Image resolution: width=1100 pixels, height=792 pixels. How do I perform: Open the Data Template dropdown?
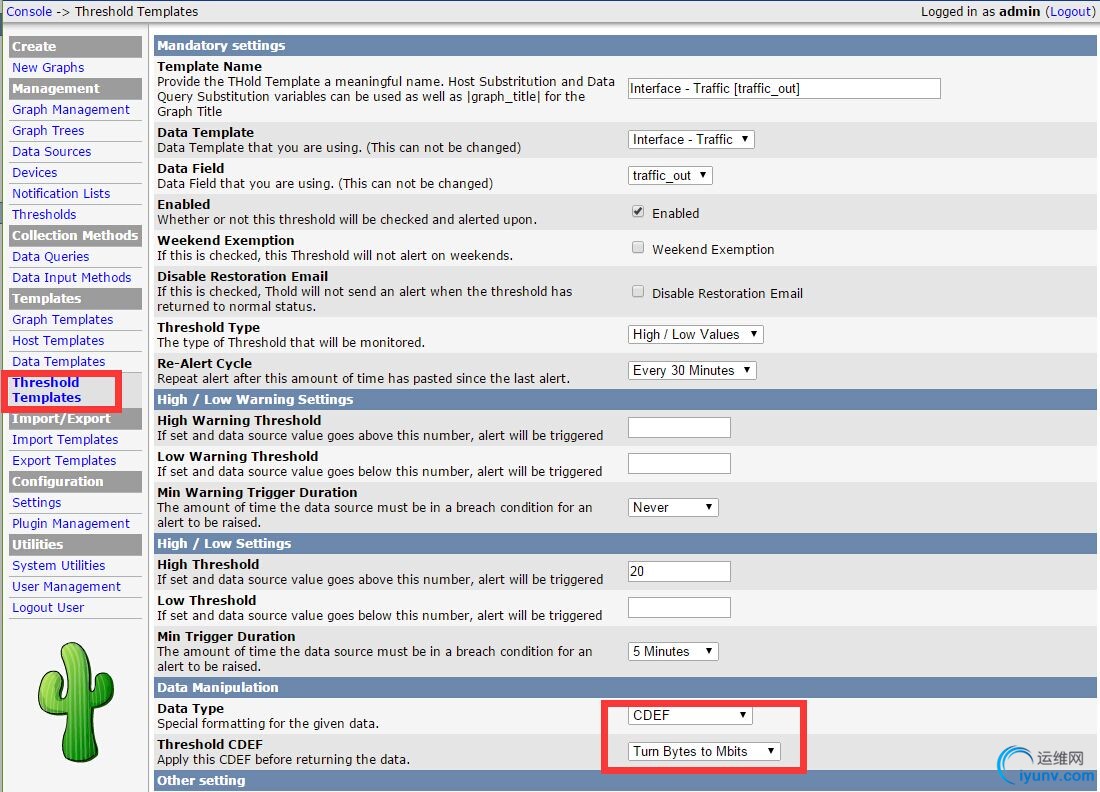click(x=691, y=139)
